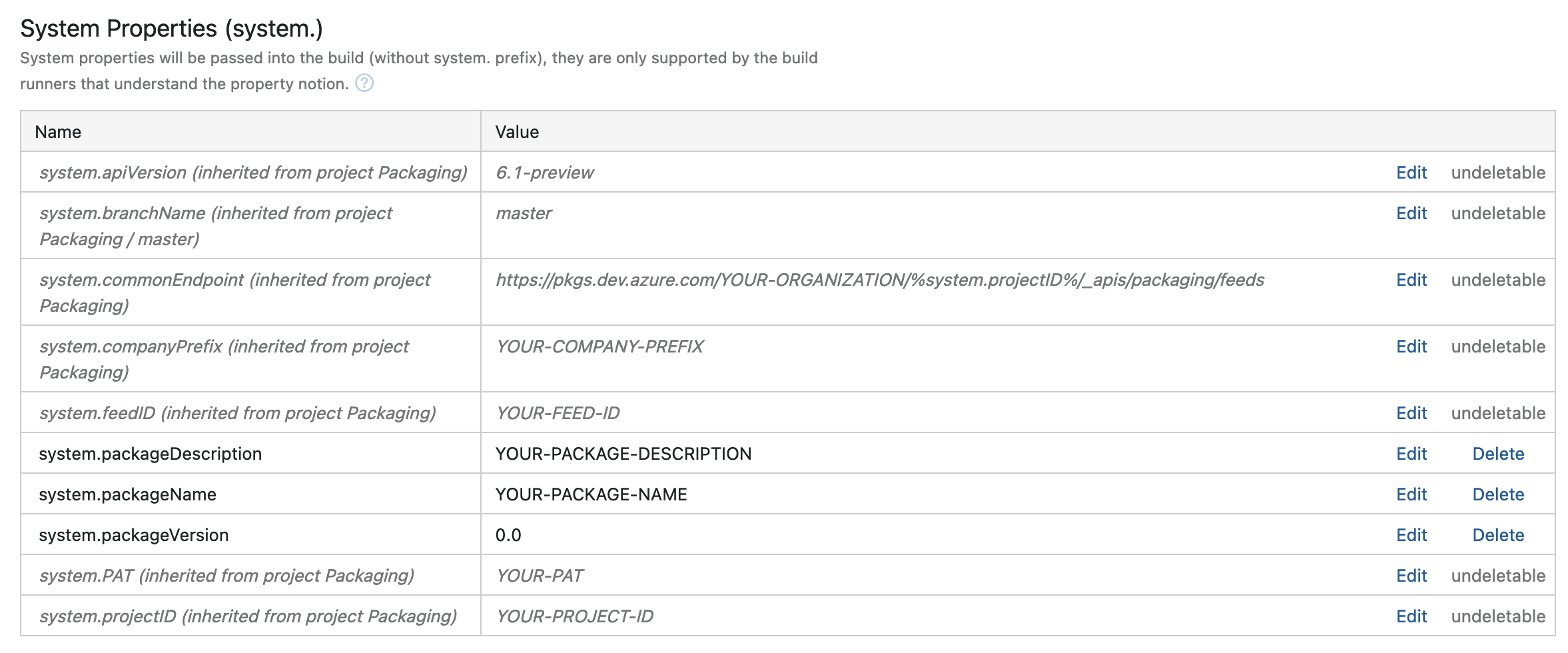1568x653 pixels.
Task: Click the 6.1-preview value
Action: pyautogui.click(x=544, y=173)
